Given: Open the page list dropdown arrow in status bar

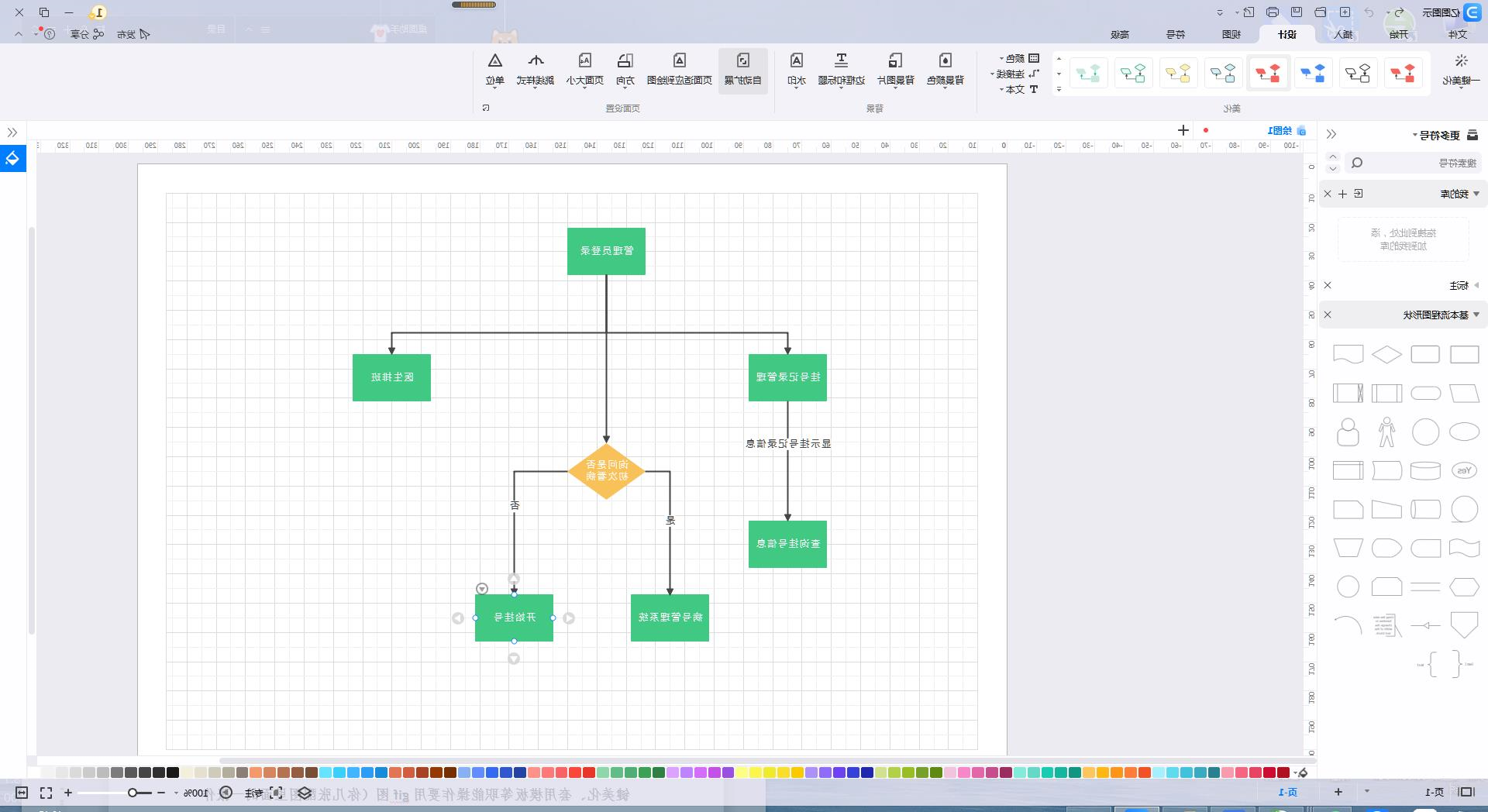Looking at the screenshot, I should pyautogui.click(x=1366, y=791).
